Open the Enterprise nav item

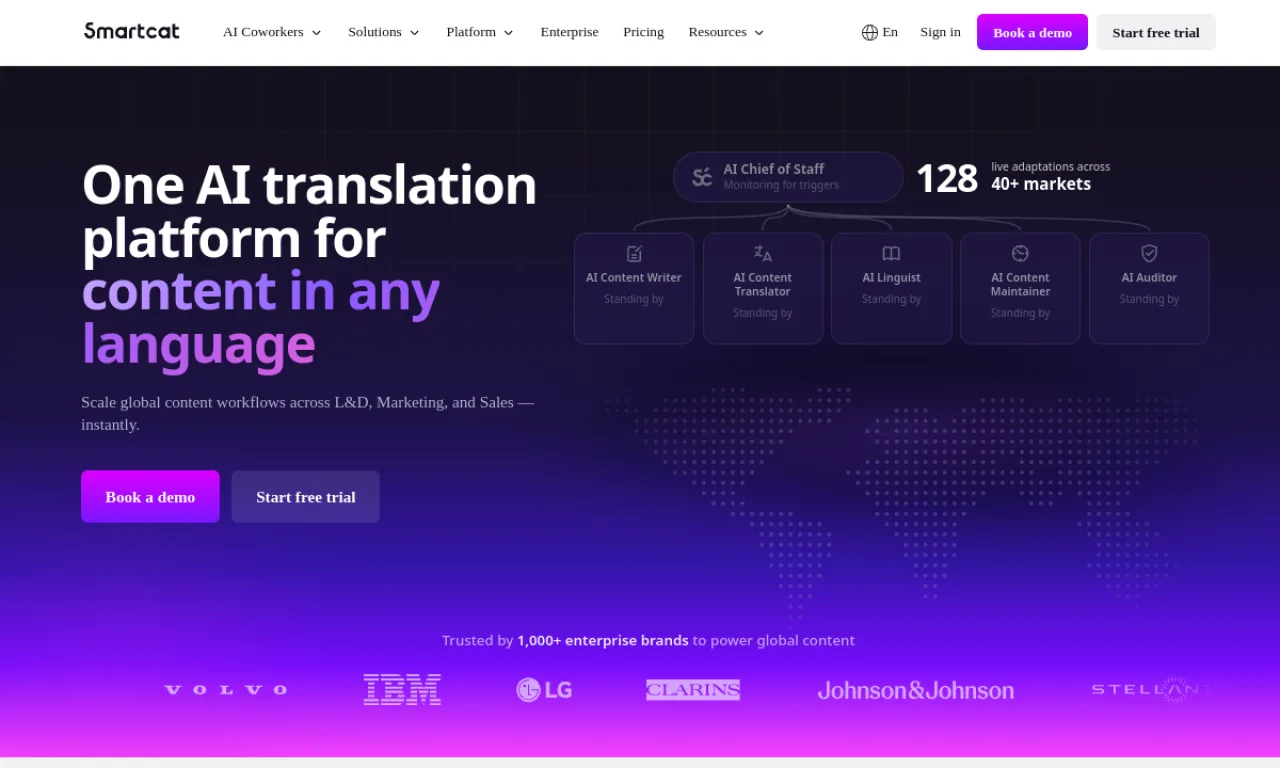coord(570,32)
